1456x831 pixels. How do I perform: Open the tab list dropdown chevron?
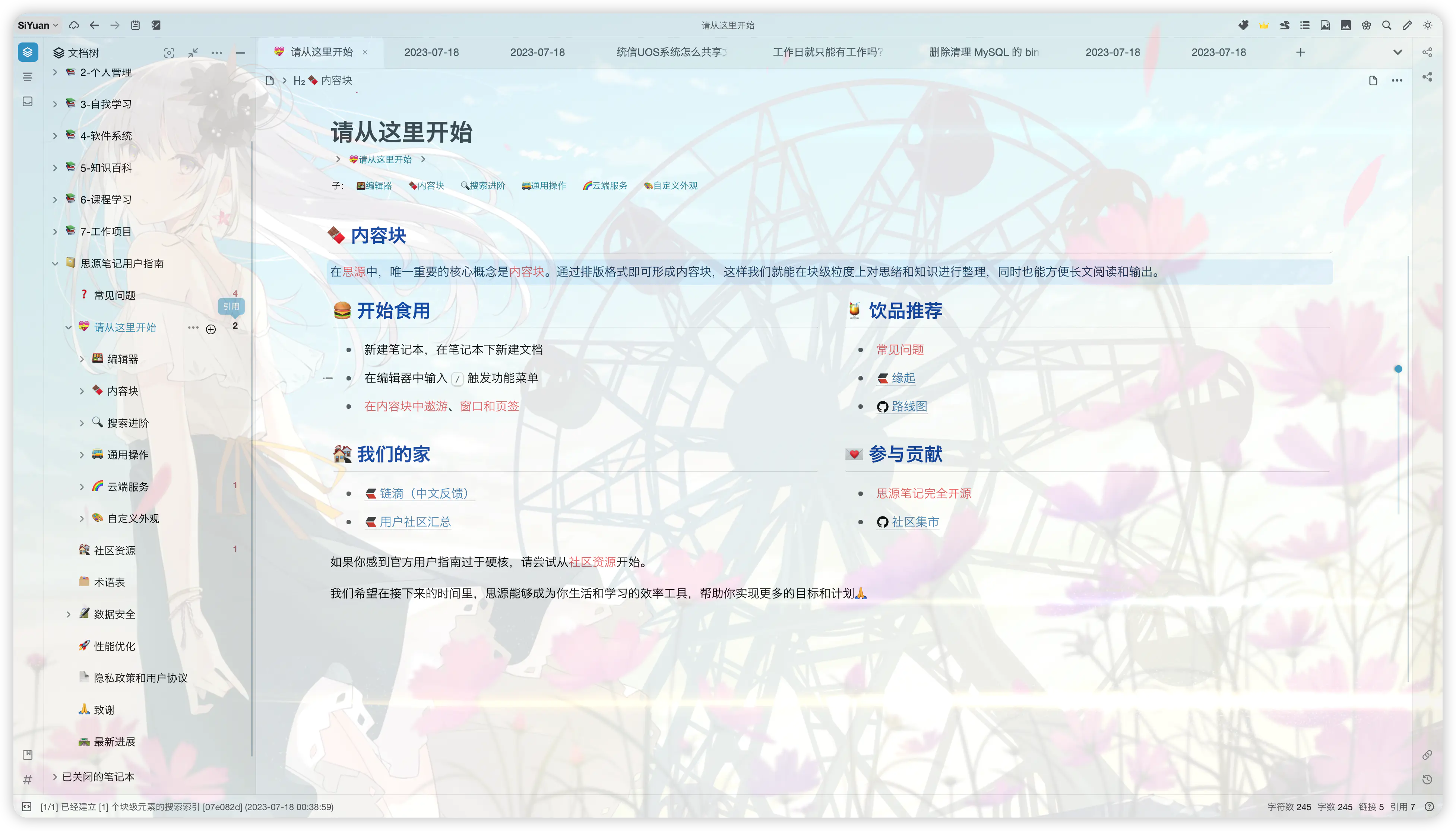pyautogui.click(x=1397, y=53)
